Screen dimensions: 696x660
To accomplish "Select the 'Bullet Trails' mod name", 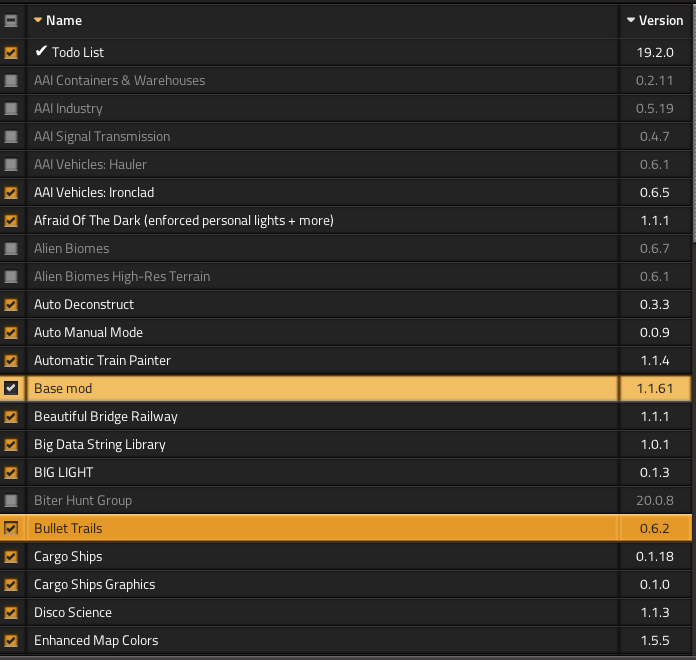I will pyautogui.click(x=68, y=528).
